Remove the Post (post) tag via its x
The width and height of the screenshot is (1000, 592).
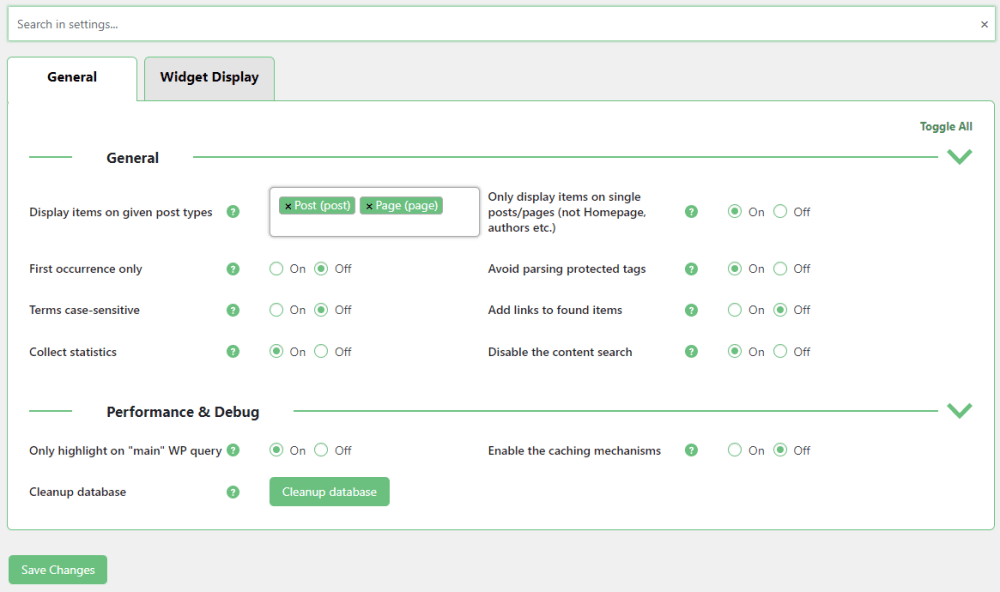288,206
